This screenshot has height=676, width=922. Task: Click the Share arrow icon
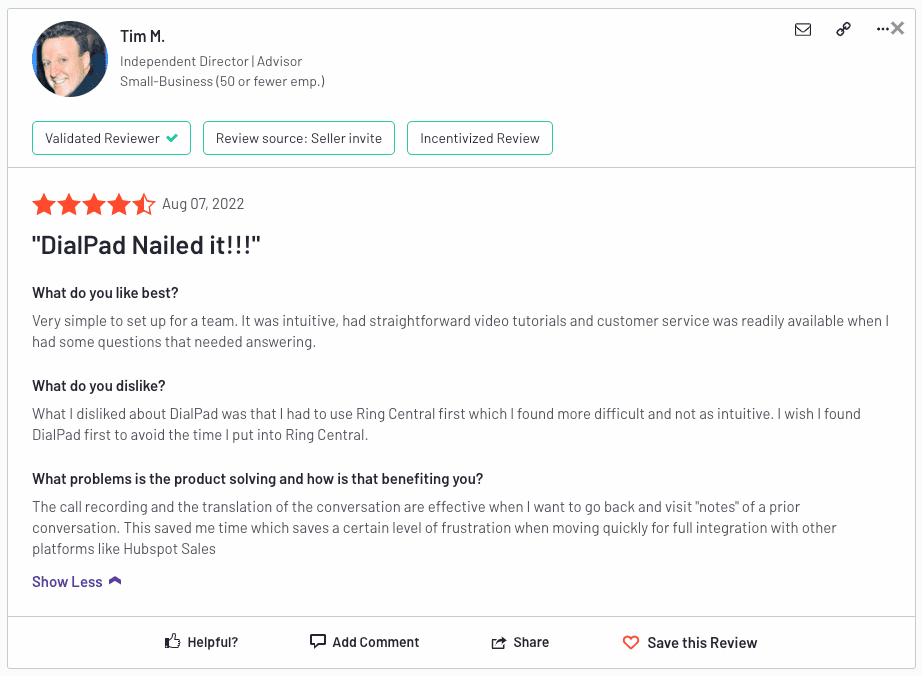pos(500,641)
